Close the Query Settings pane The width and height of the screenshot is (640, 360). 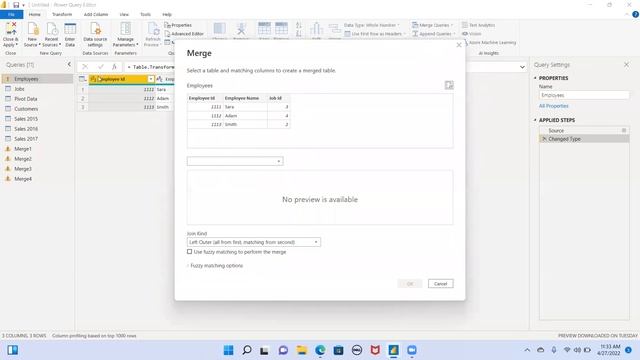627,64
